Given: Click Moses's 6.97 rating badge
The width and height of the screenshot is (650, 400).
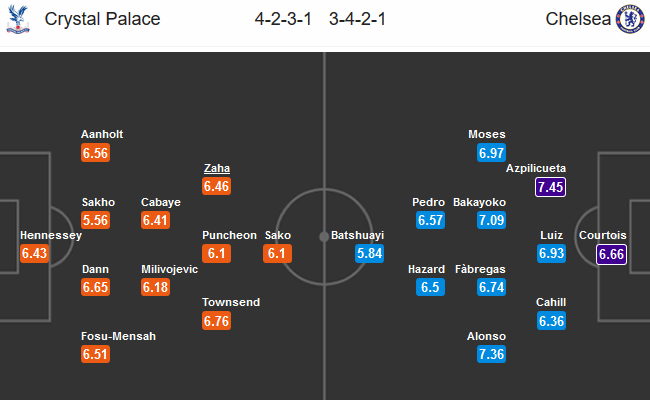Looking at the screenshot, I should coord(491,153).
